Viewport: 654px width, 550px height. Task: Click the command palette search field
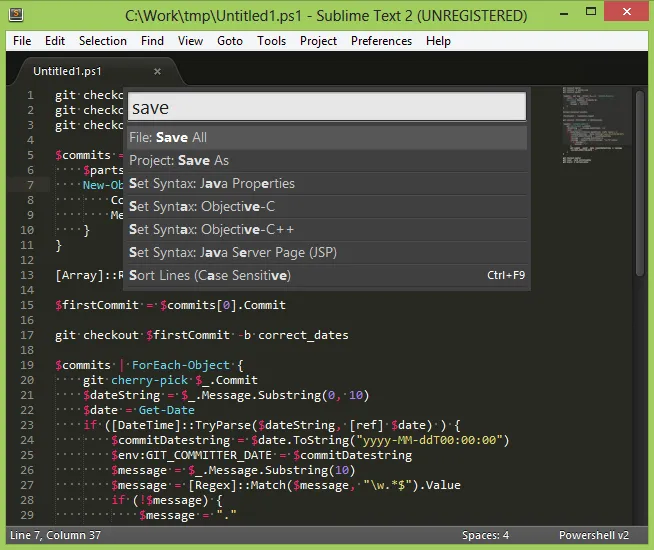327,107
